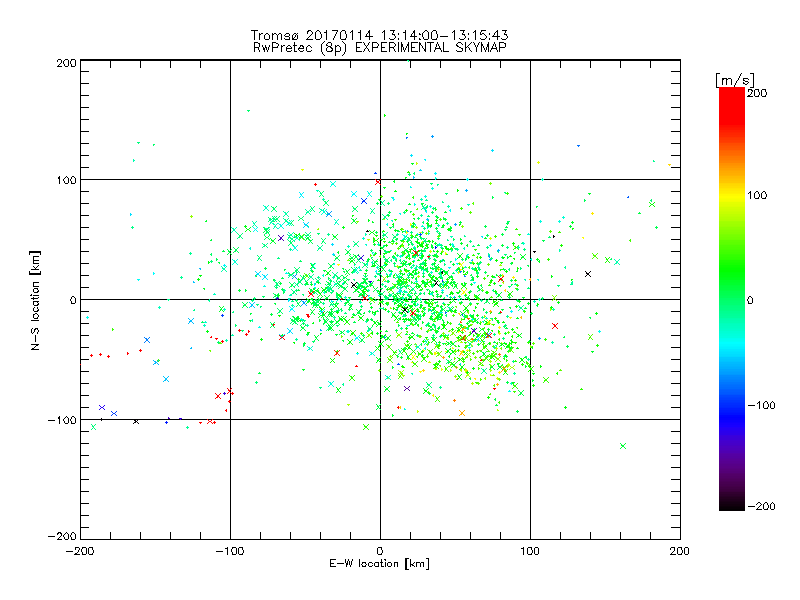Click the colorbar tick label "200"

click(757, 93)
